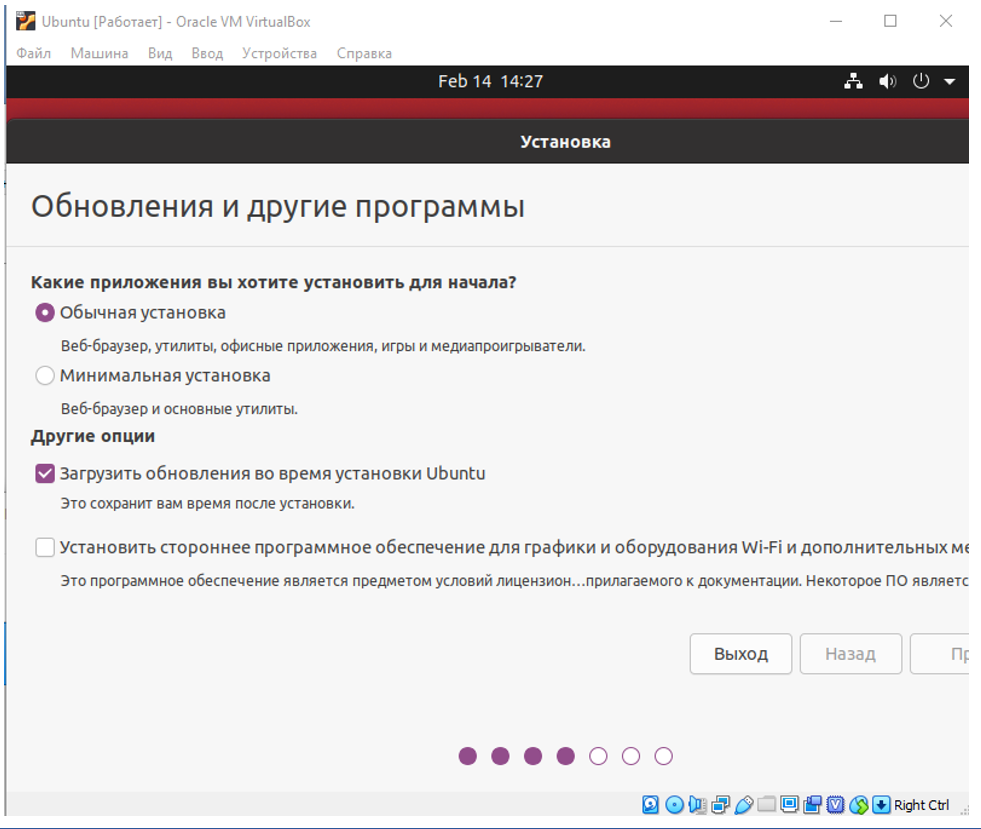This screenshot has height=829, width=981.
Task: Open the 'Устройства' menu
Action: [280, 53]
